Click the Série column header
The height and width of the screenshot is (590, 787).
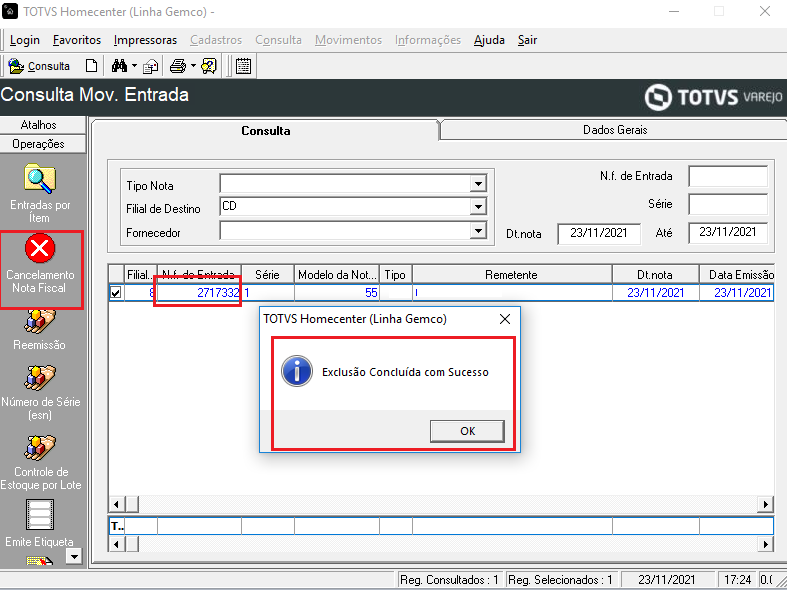[x=268, y=274]
